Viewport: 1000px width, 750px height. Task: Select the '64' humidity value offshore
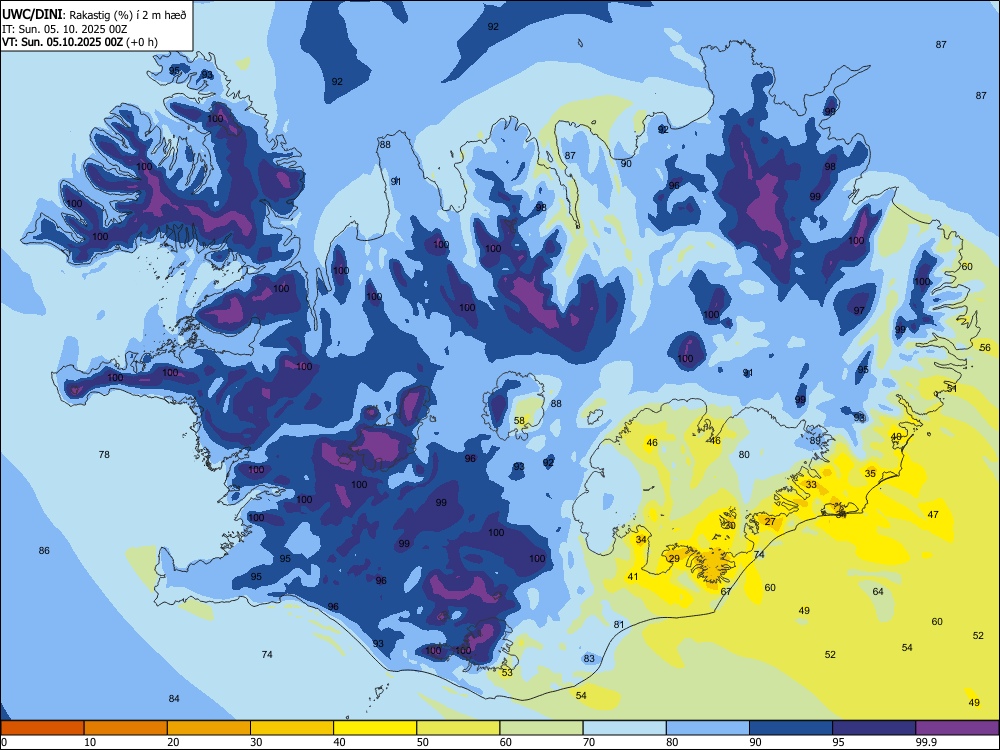click(878, 592)
